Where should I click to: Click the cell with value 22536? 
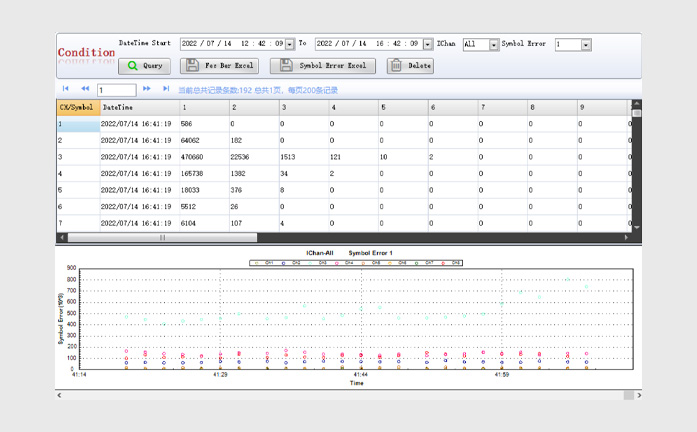[x=254, y=157]
